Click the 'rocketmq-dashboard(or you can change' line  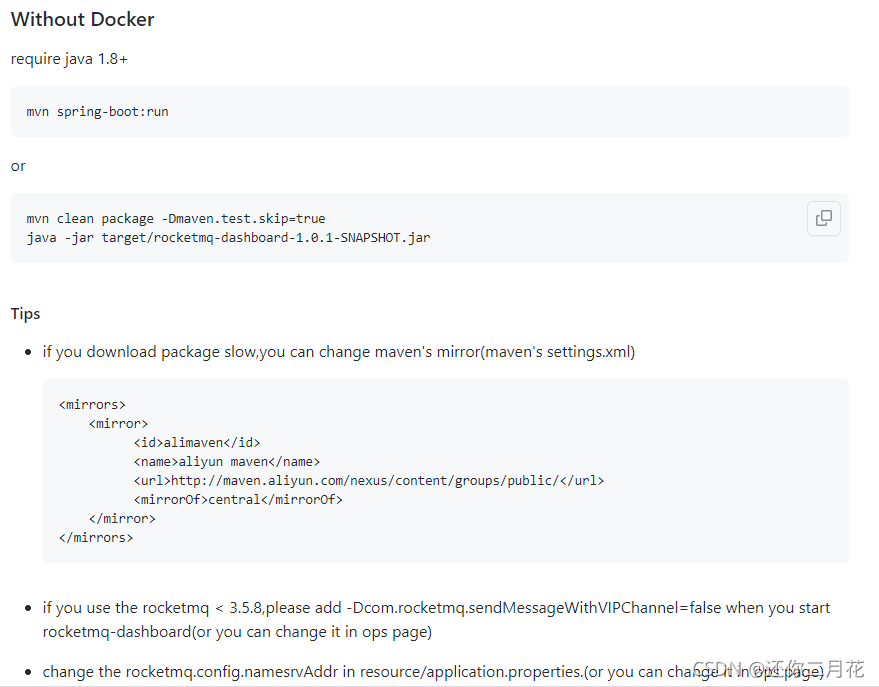coord(237,632)
